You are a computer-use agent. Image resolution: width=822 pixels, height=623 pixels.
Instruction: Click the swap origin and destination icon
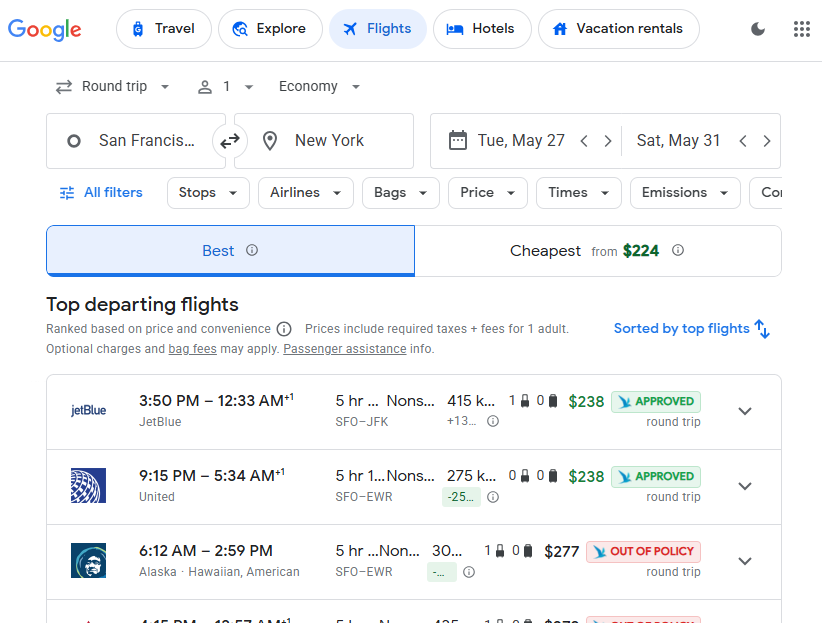[x=230, y=141]
